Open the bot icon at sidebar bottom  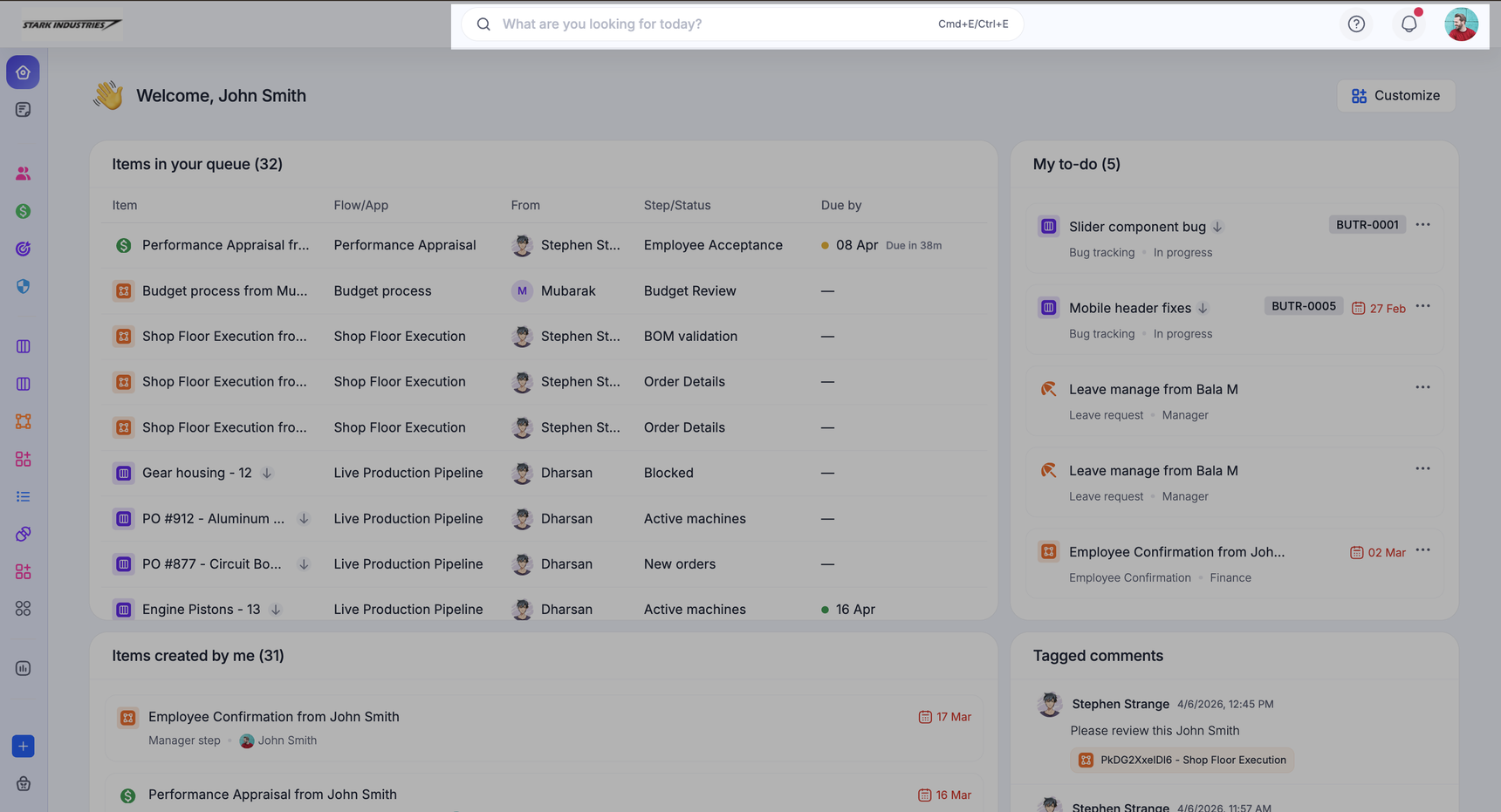pyautogui.click(x=23, y=784)
